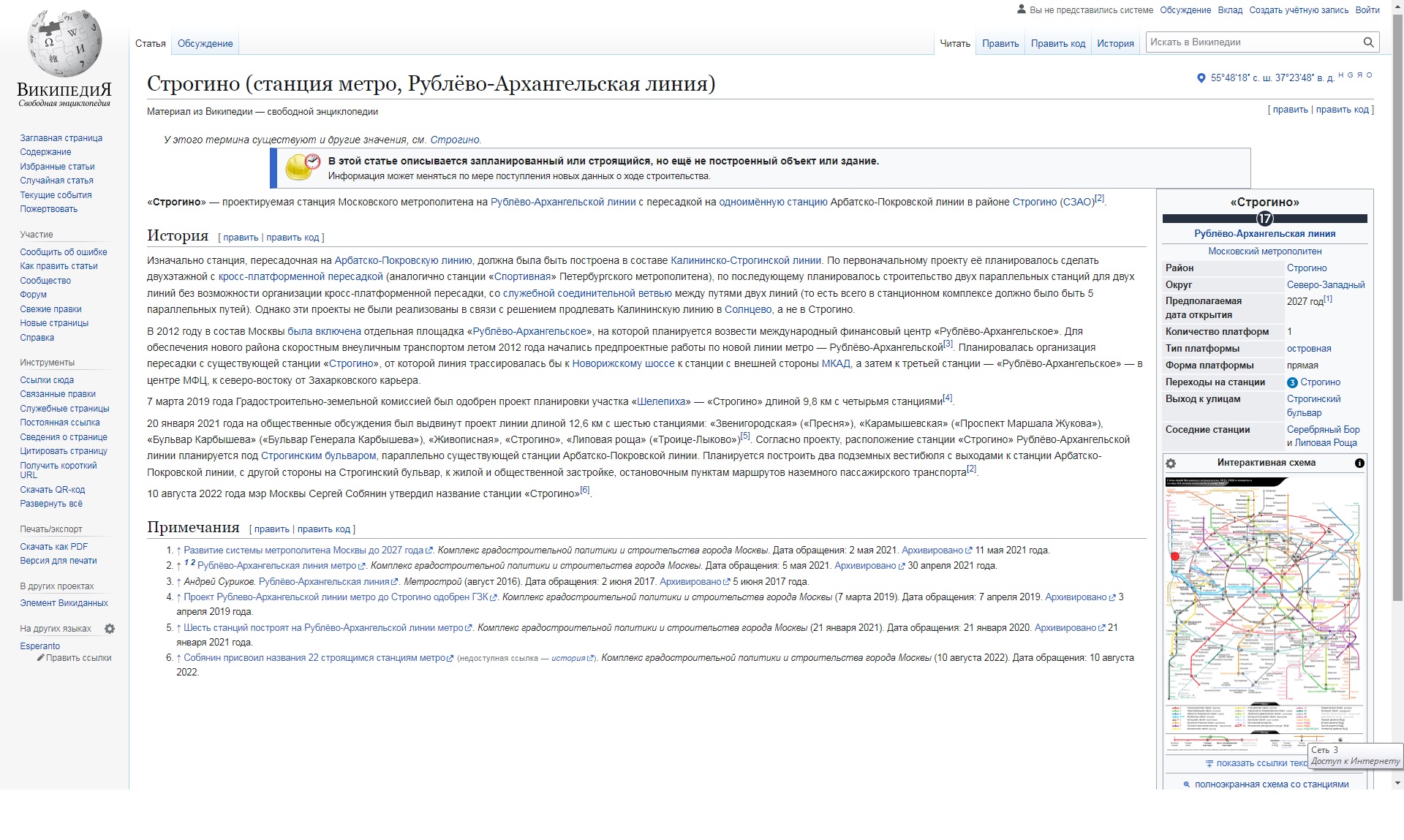This screenshot has width=1404, height=840.
Task: Open the Вклад link in the top bar
Action: 1230,10
